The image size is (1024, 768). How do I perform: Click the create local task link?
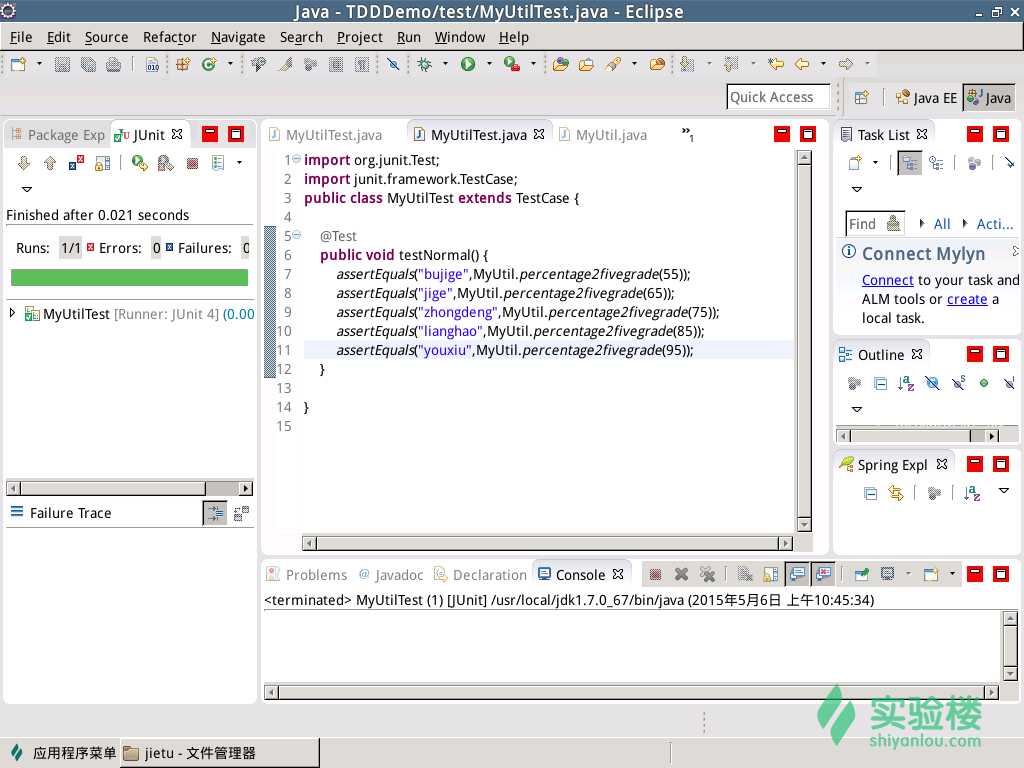coord(967,299)
